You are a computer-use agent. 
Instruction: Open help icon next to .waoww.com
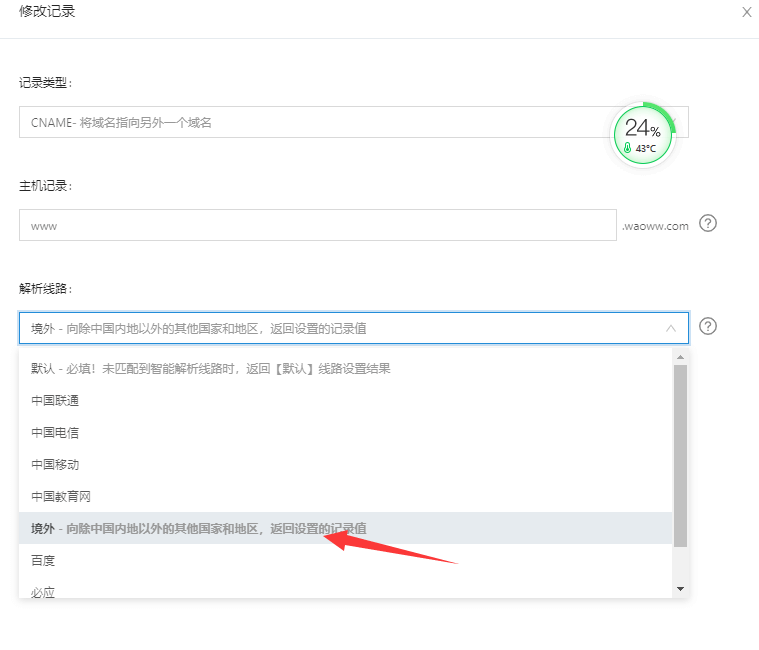coord(708,223)
